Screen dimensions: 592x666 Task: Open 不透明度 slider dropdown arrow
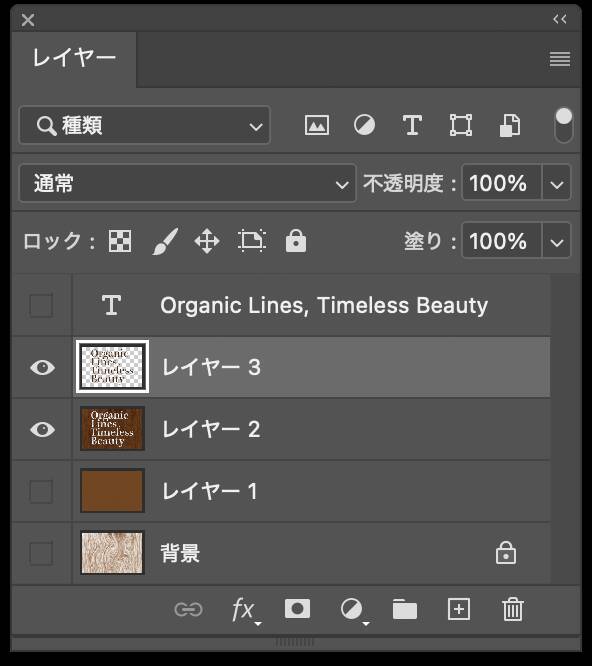(556, 183)
